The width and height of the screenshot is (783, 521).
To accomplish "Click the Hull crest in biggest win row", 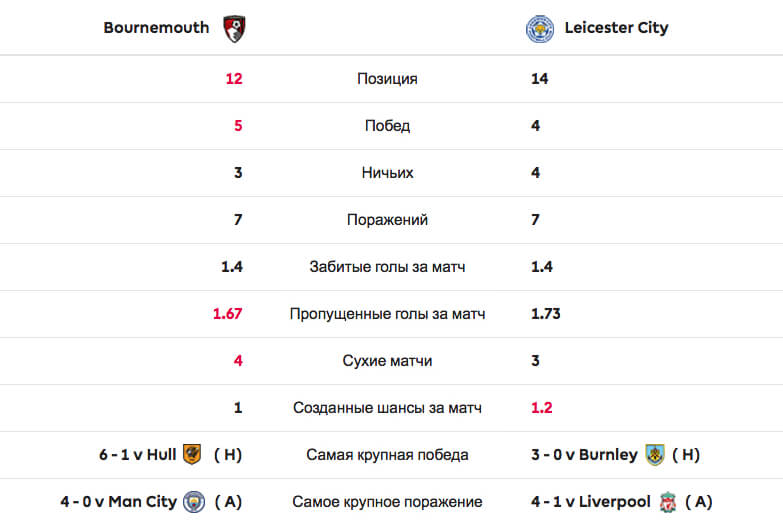I will pyautogui.click(x=192, y=455).
